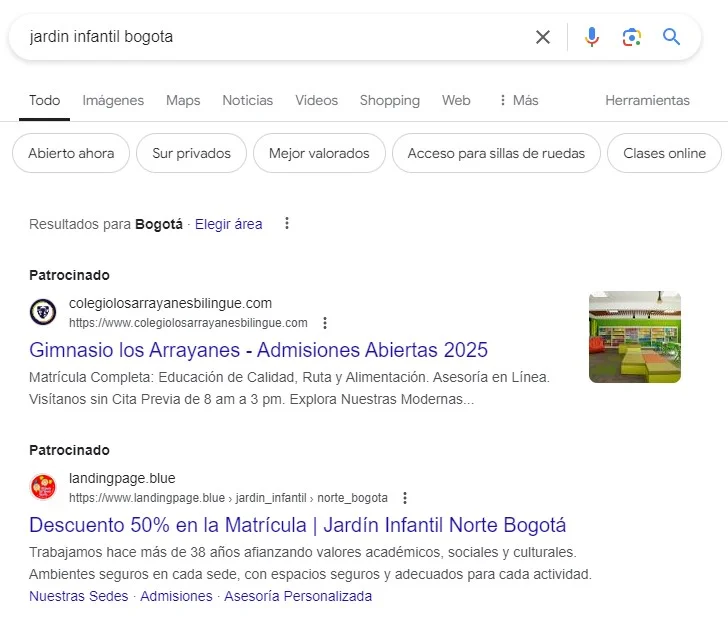Open Herramientas search tools
Screen dimensions: 728x620
(647, 100)
